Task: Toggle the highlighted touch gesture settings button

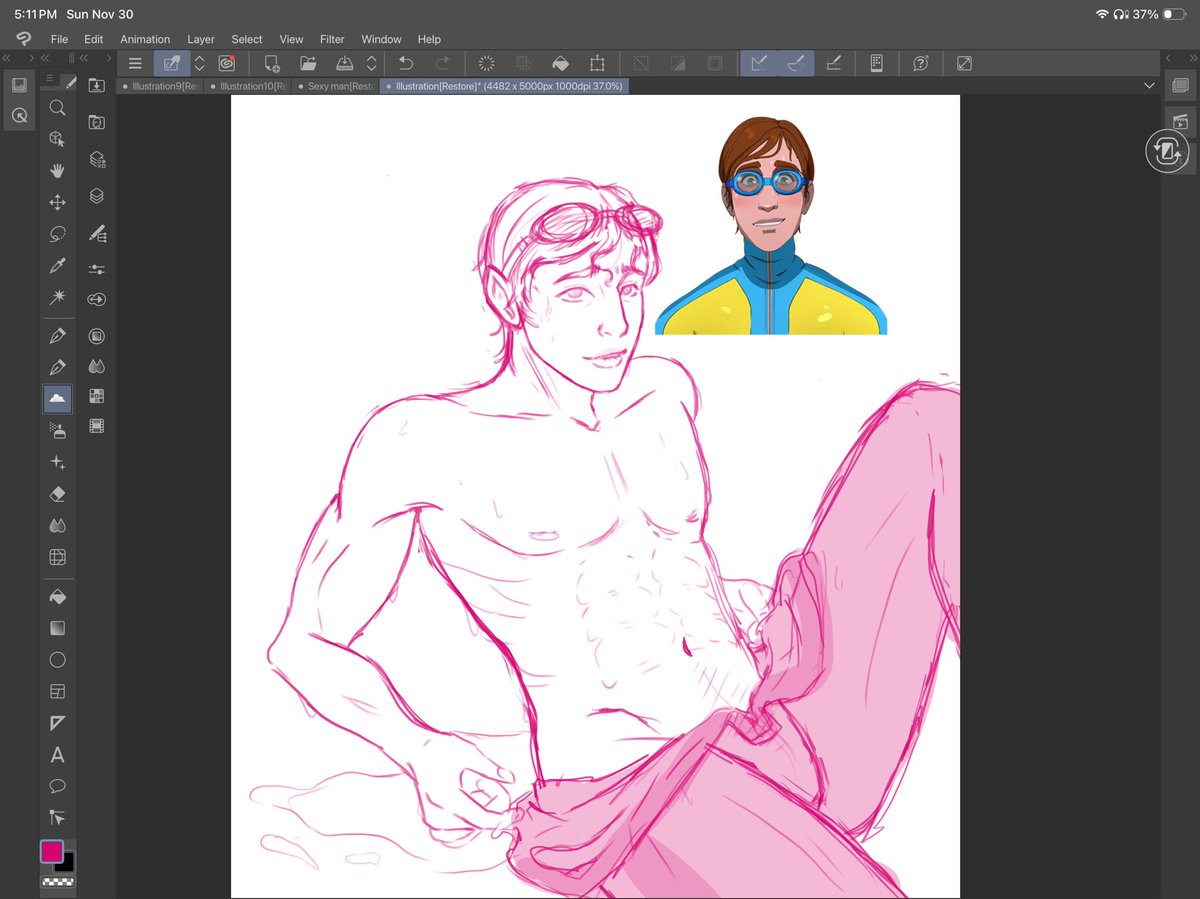Action: tap(172, 63)
